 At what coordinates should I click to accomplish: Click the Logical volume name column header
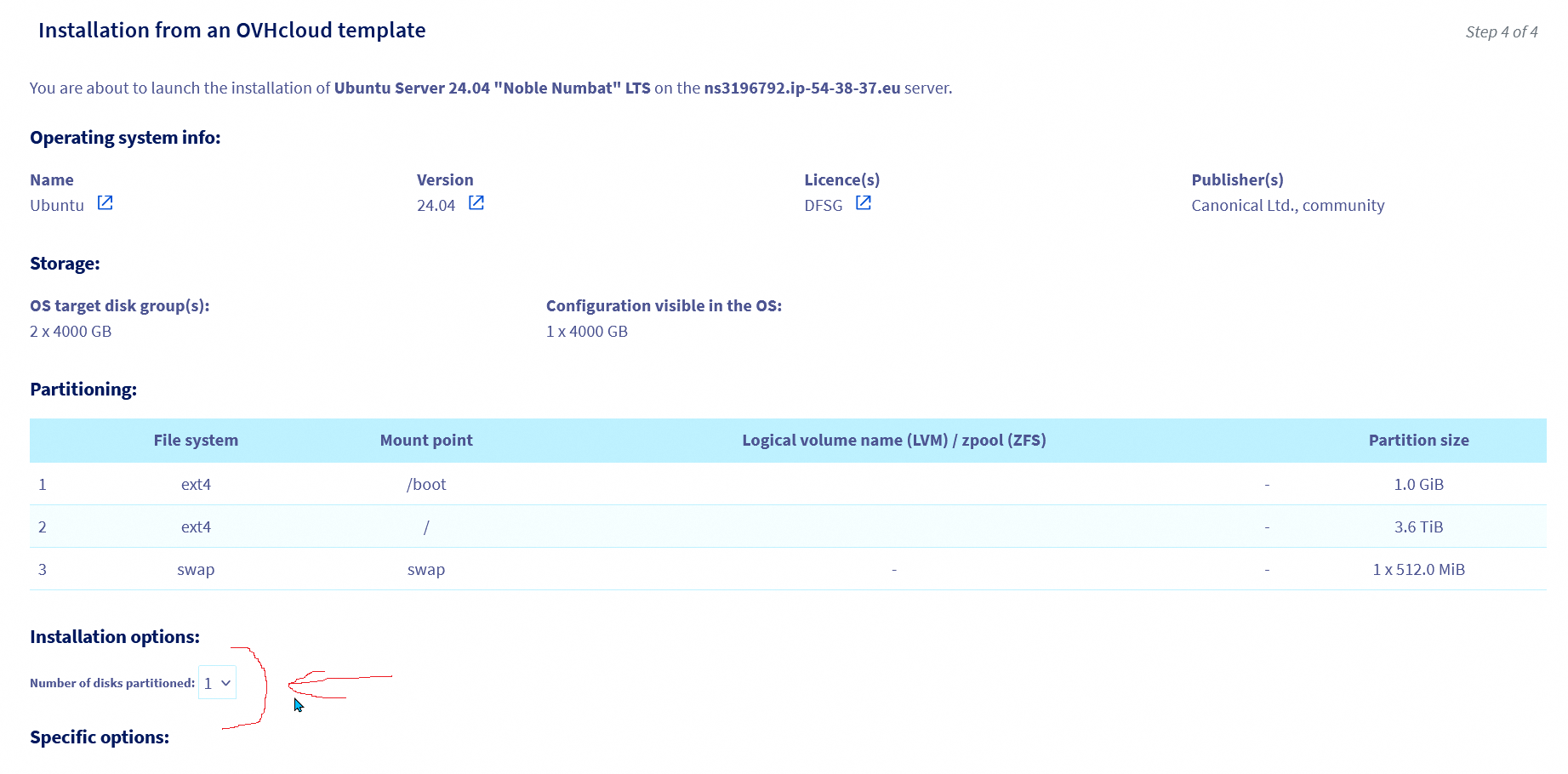click(893, 441)
